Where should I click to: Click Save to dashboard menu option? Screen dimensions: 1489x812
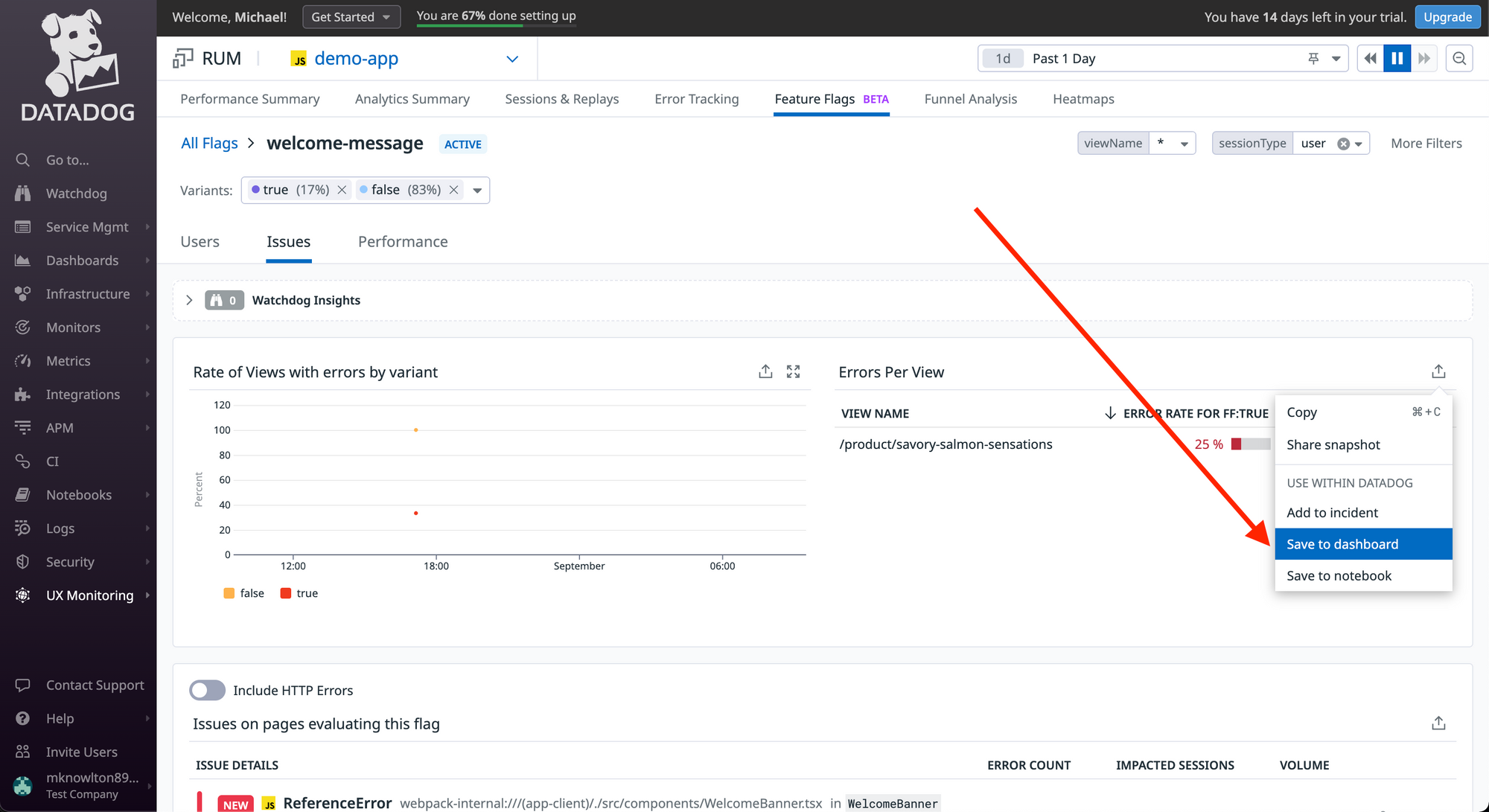click(1344, 544)
